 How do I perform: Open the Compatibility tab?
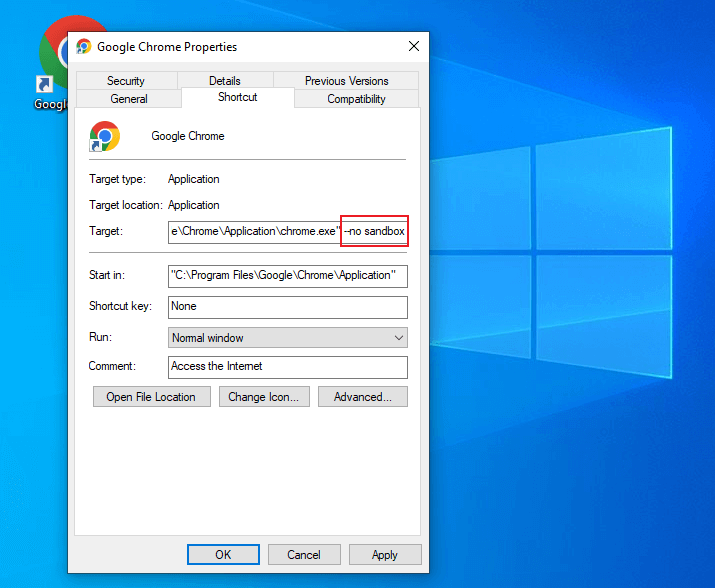pos(356,99)
